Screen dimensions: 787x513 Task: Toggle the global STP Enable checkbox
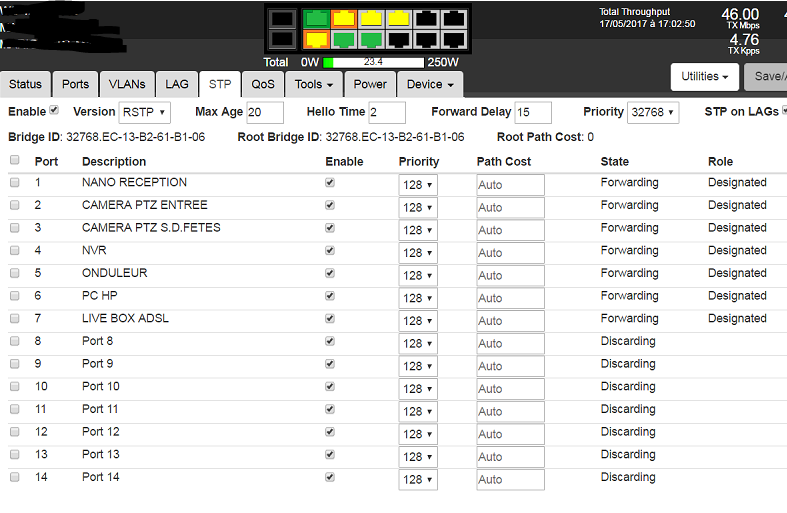[x=54, y=111]
